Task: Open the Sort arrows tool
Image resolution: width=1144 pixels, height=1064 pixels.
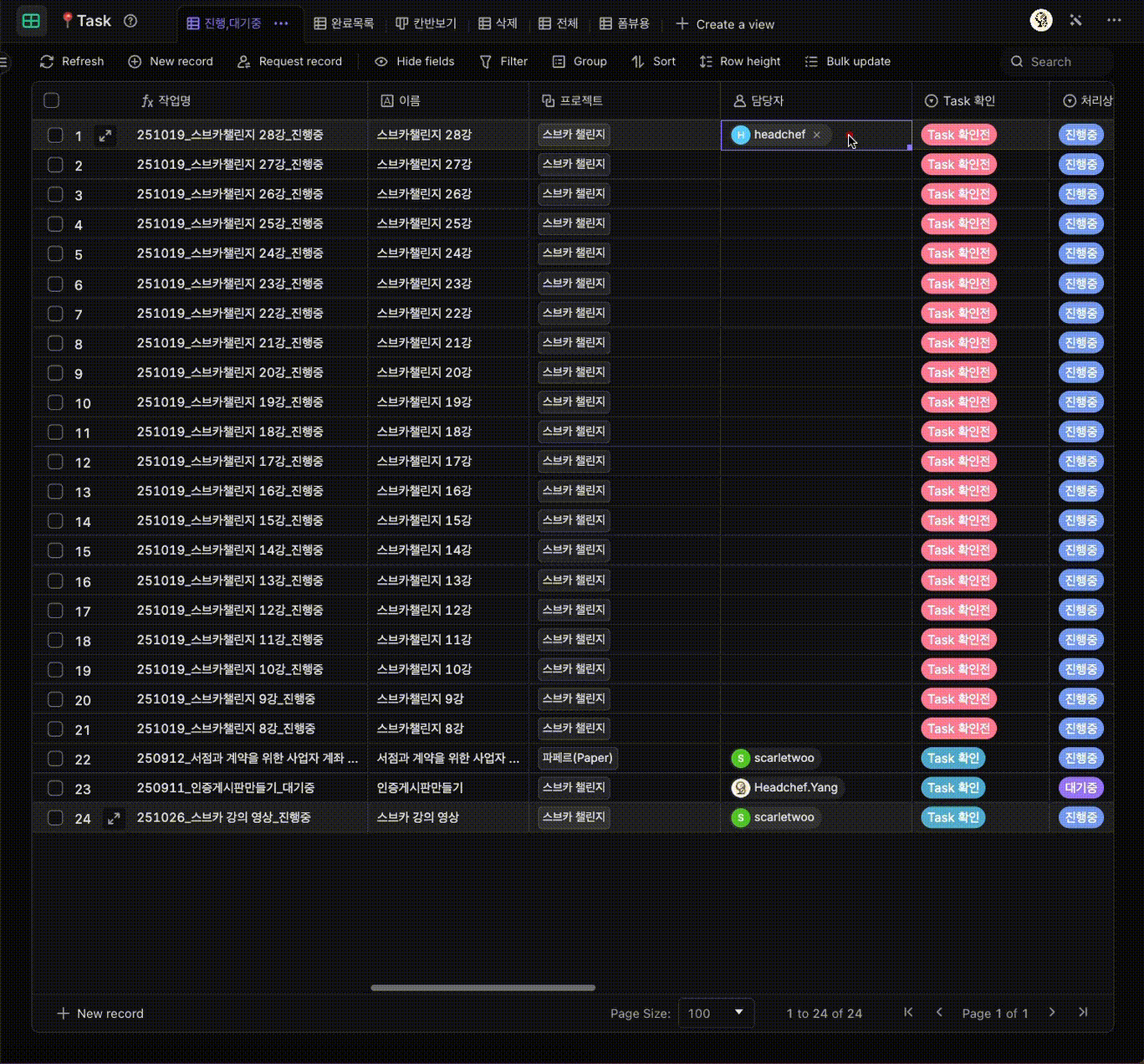Action: point(638,61)
